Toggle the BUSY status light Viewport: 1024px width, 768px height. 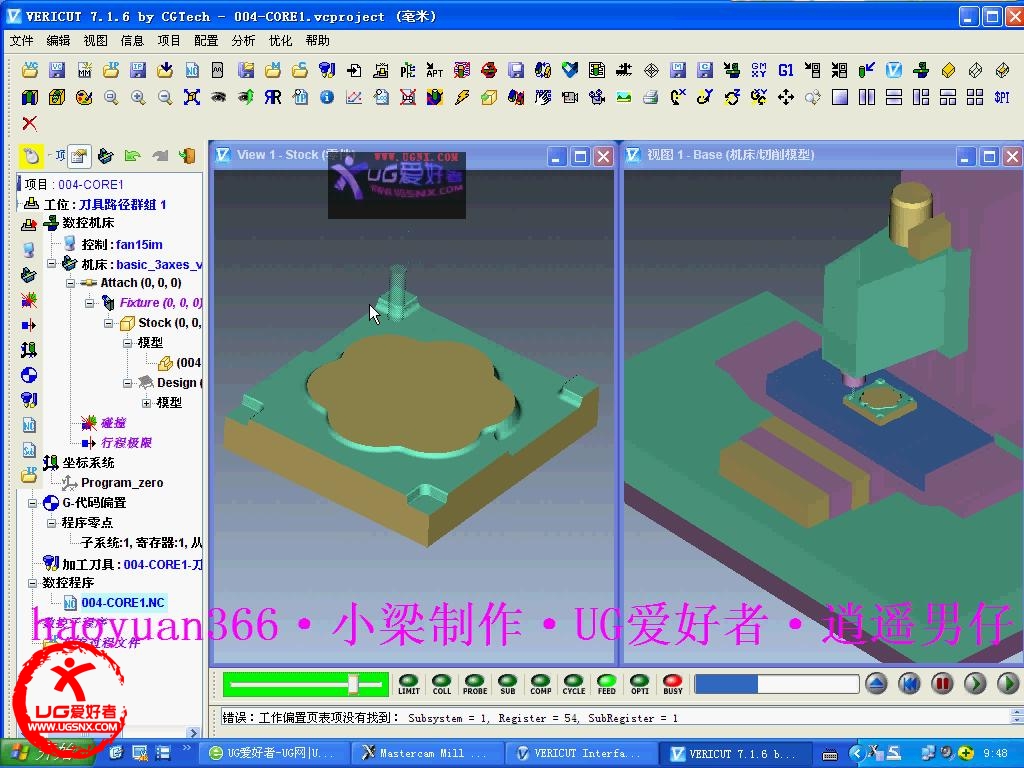pos(673,684)
